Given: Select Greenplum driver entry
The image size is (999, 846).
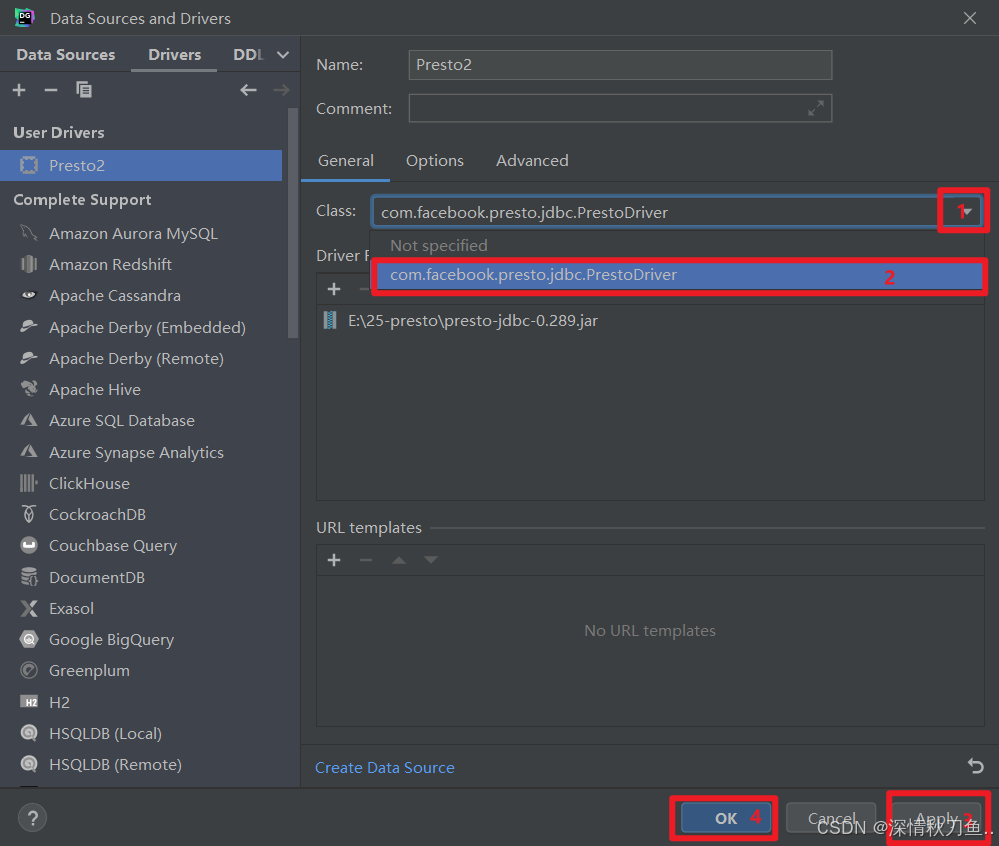Looking at the screenshot, I should pyautogui.click(x=141, y=671).
